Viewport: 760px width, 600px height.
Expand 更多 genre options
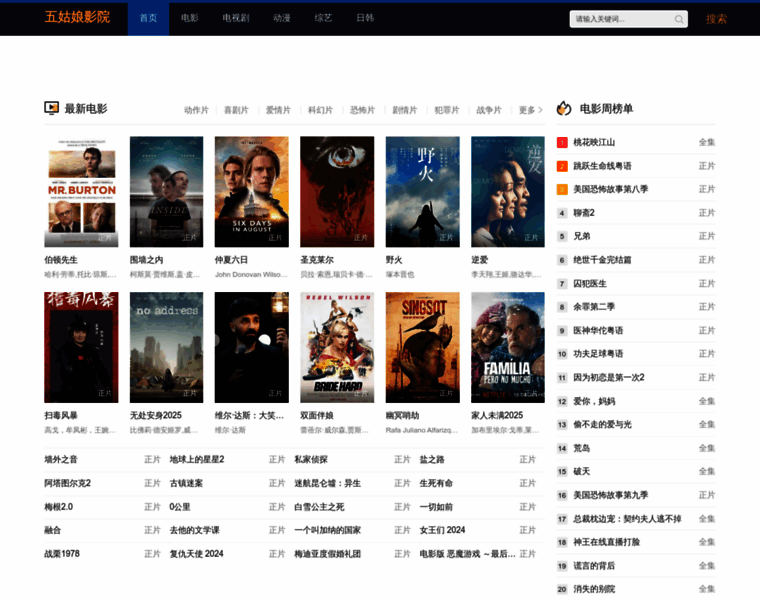coord(530,110)
